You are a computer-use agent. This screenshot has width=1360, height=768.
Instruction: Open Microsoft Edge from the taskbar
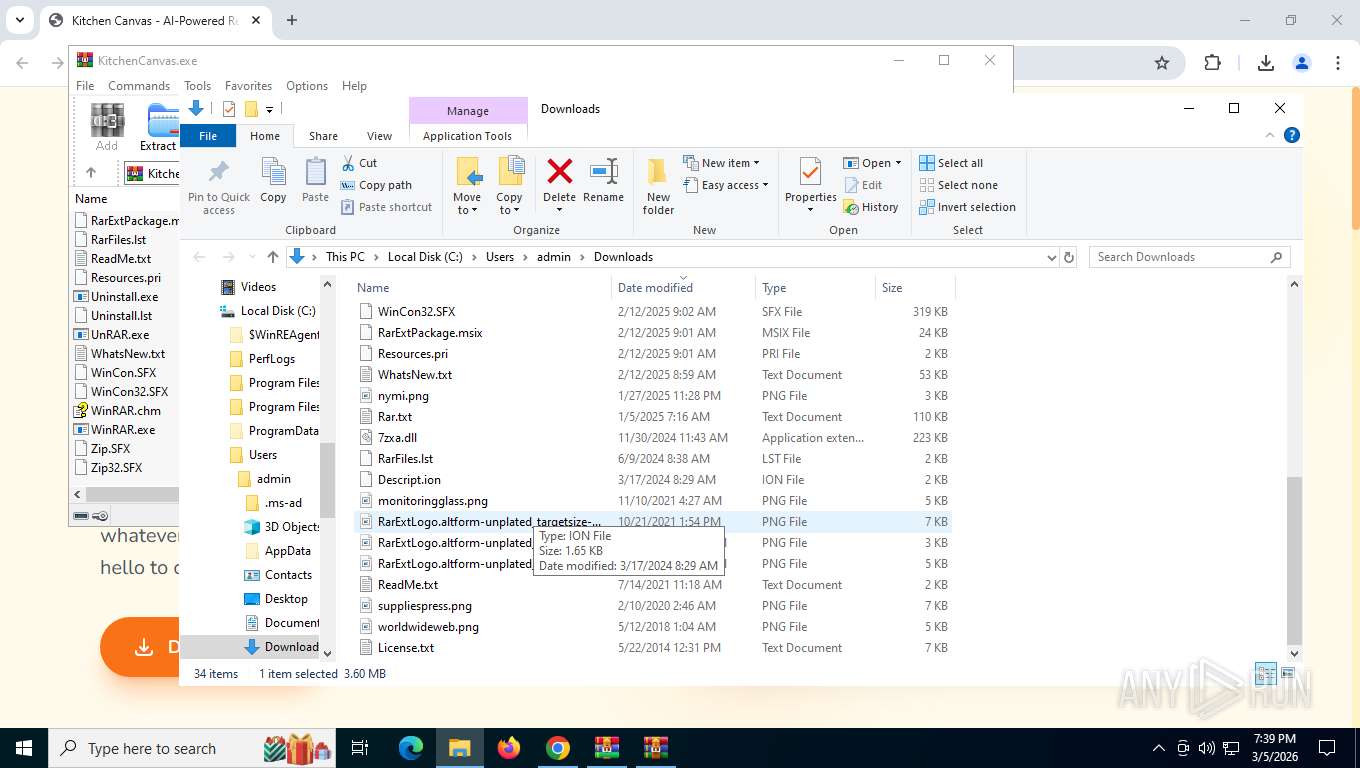pyautogui.click(x=411, y=748)
